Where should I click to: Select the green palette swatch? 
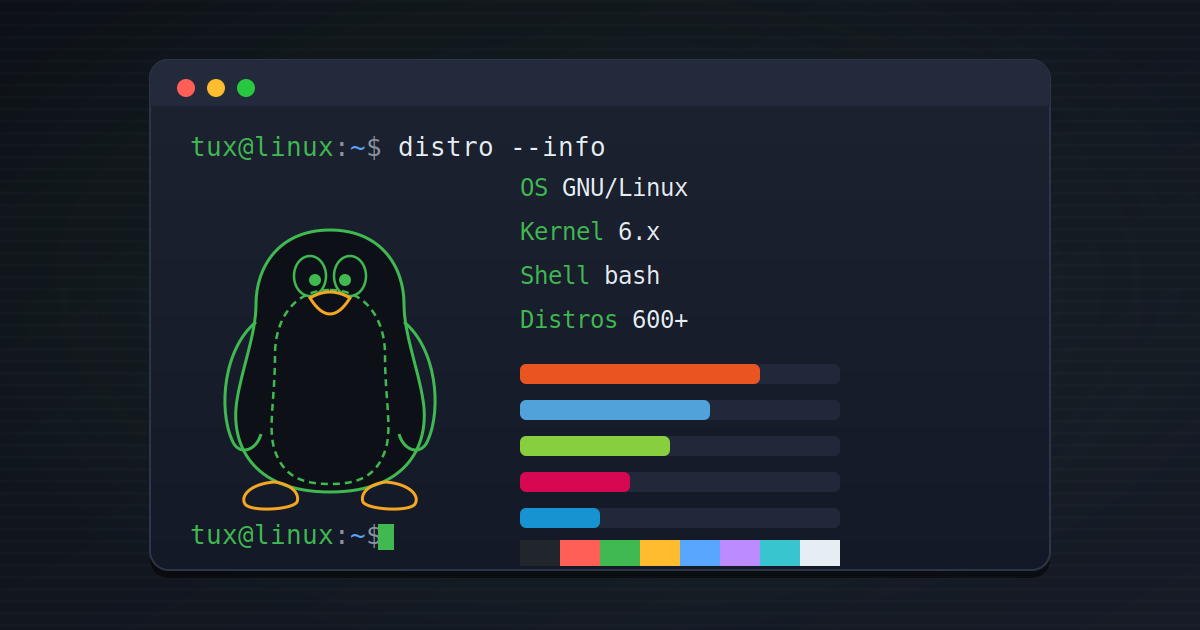coord(620,553)
